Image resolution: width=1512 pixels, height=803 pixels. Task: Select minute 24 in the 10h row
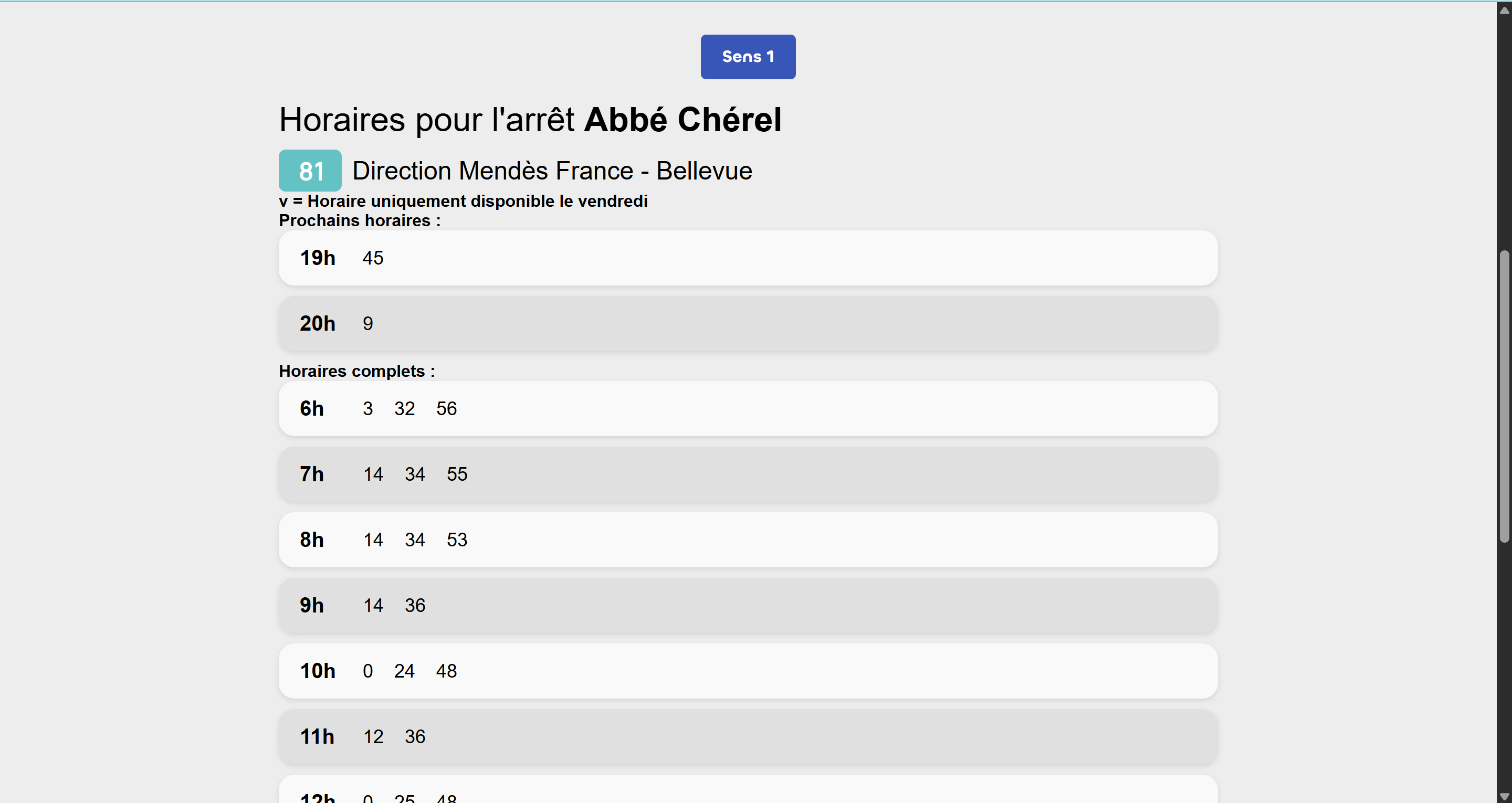tap(404, 671)
